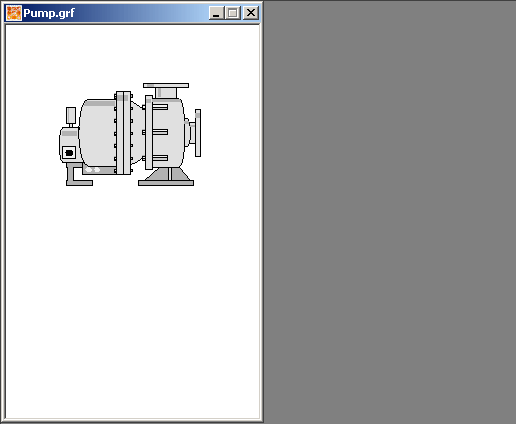Select the large cylindrical motor body
The height and width of the screenshot is (424, 516).
[x=98, y=132]
